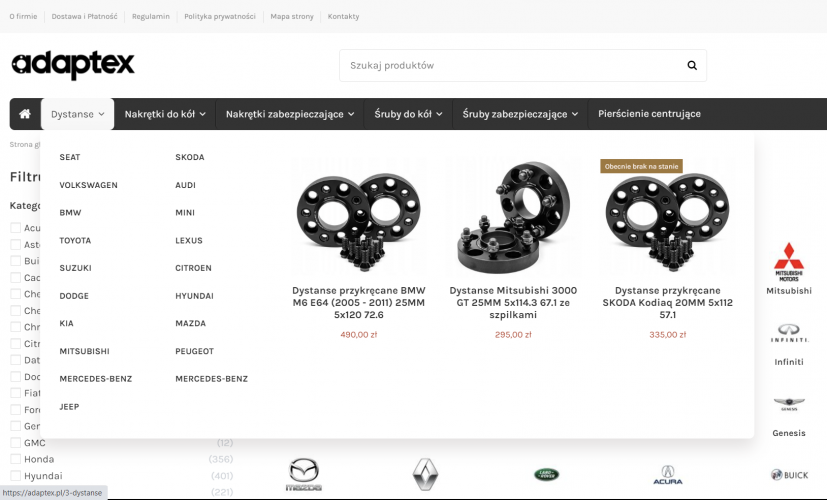This screenshot has width=827, height=500.
Task: Click the Obecnie brak na stanie badge
Action: click(641, 166)
